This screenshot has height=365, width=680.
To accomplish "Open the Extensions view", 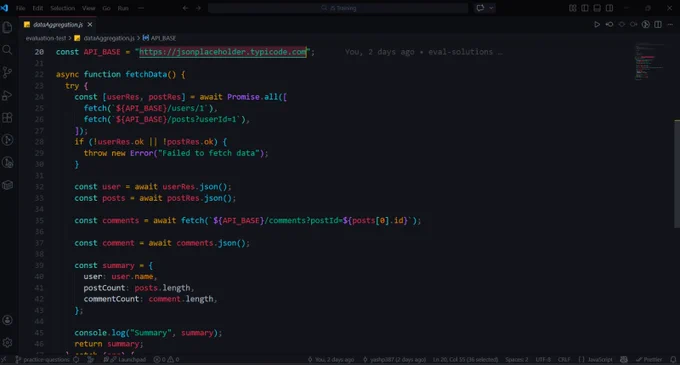I will [x=7, y=117].
